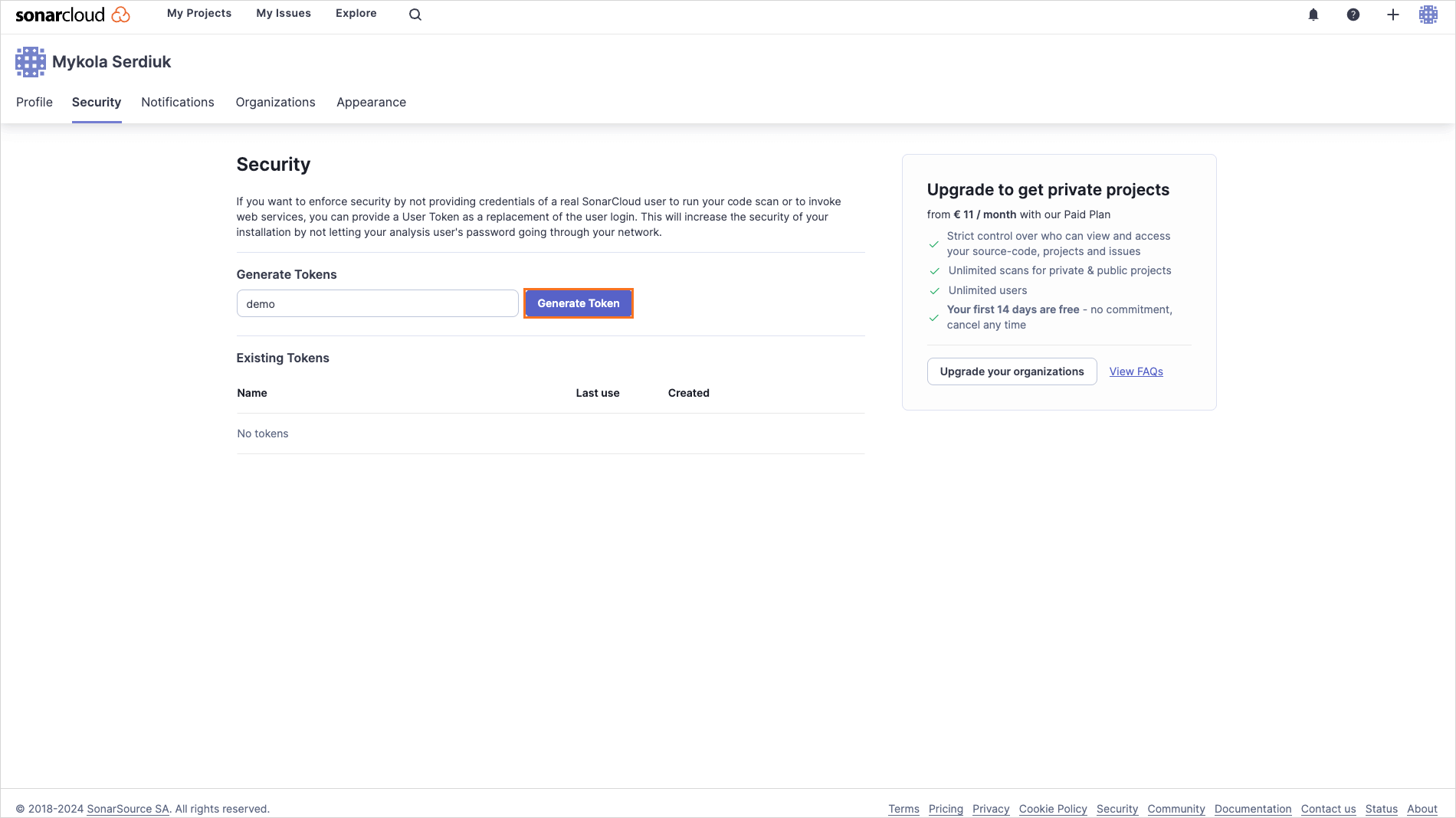Open the Explore menu item

point(356,13)
